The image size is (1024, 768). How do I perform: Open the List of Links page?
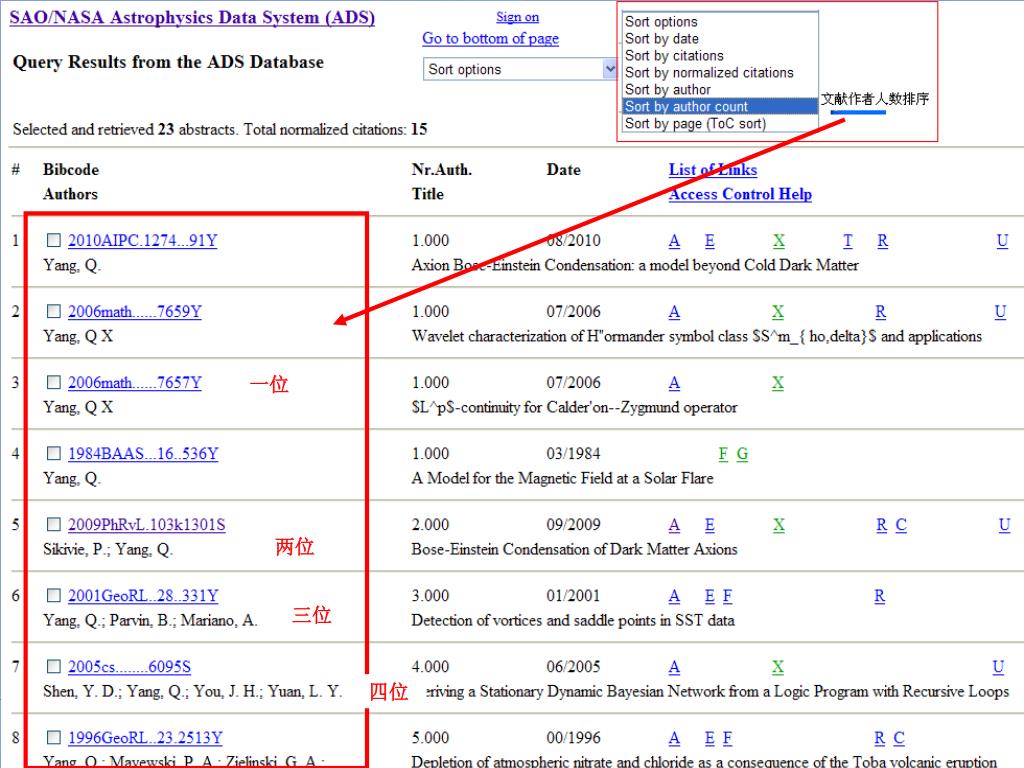pyautogui.click(x=712, y=170)
